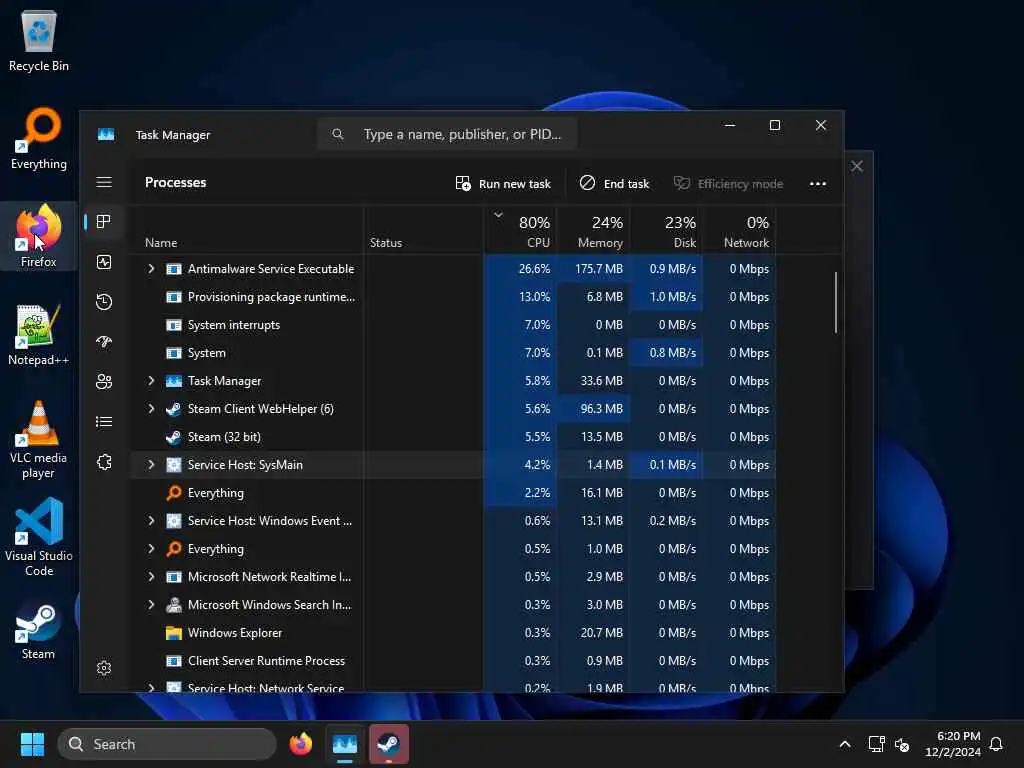Select the System process row
1024x768 pixels.
[453, 353]
